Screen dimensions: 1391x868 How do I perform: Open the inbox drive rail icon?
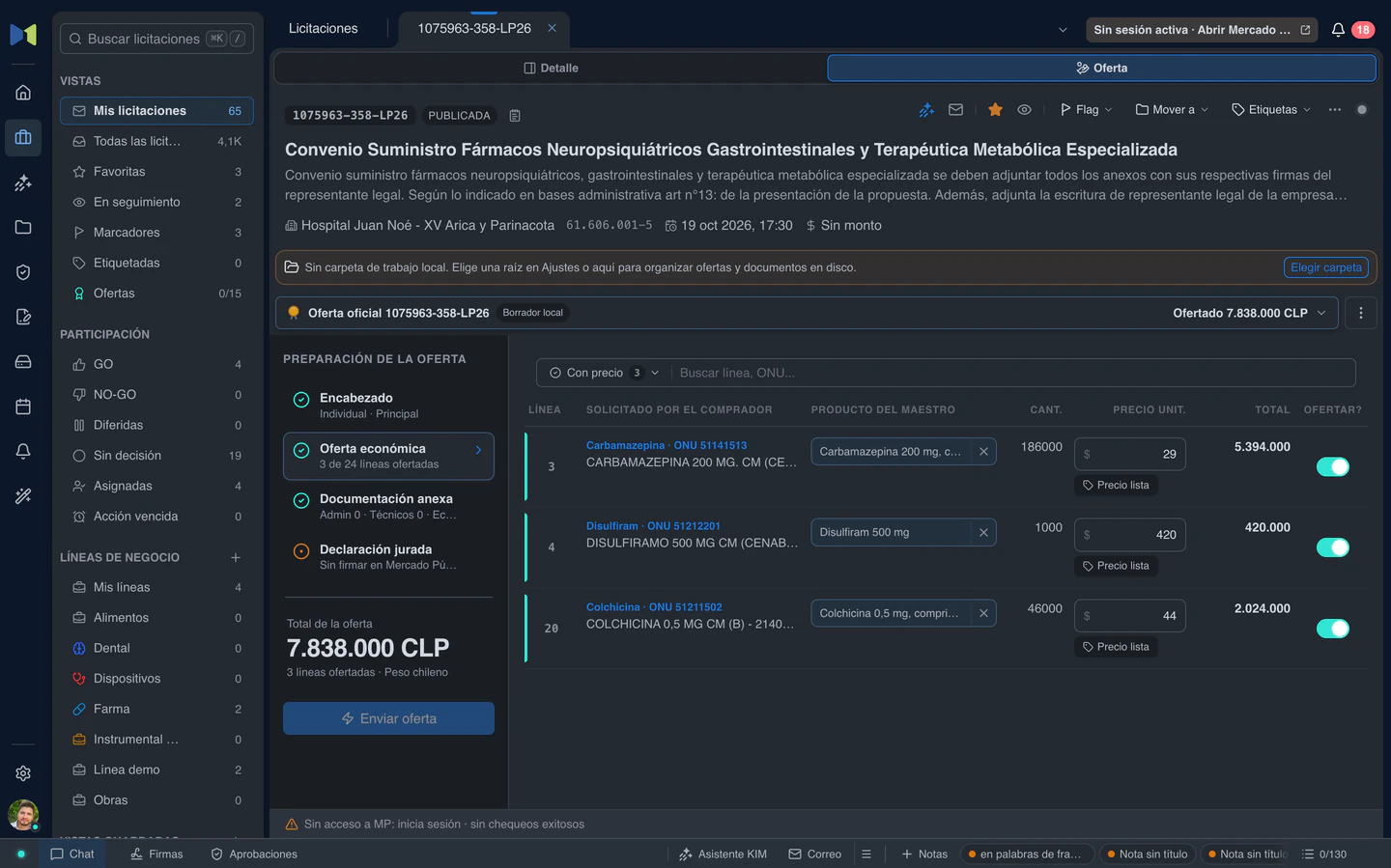click(23, 362)
